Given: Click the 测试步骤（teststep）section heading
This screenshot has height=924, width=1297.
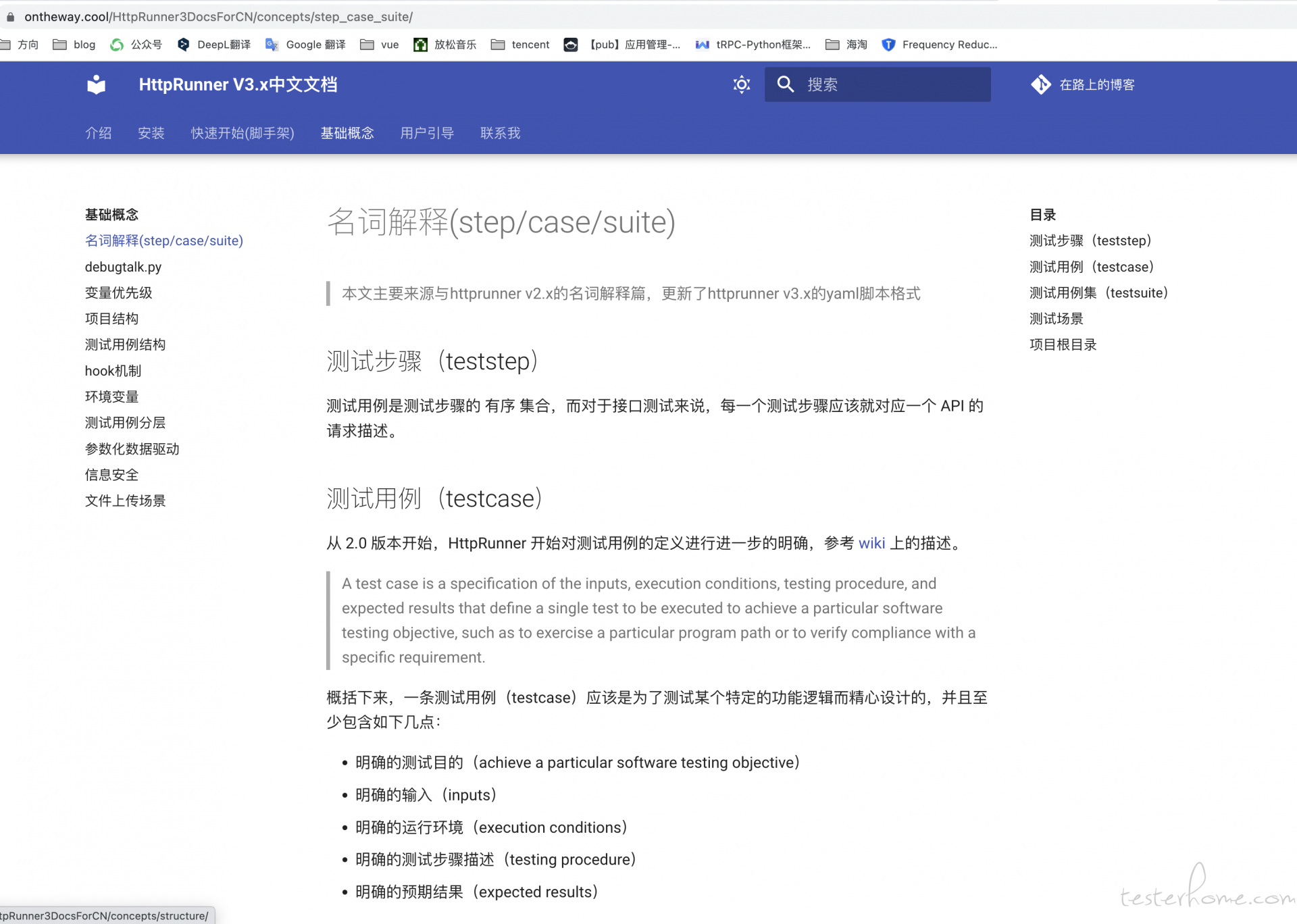Looking at the screenshot, I should (x=433, y=361).
